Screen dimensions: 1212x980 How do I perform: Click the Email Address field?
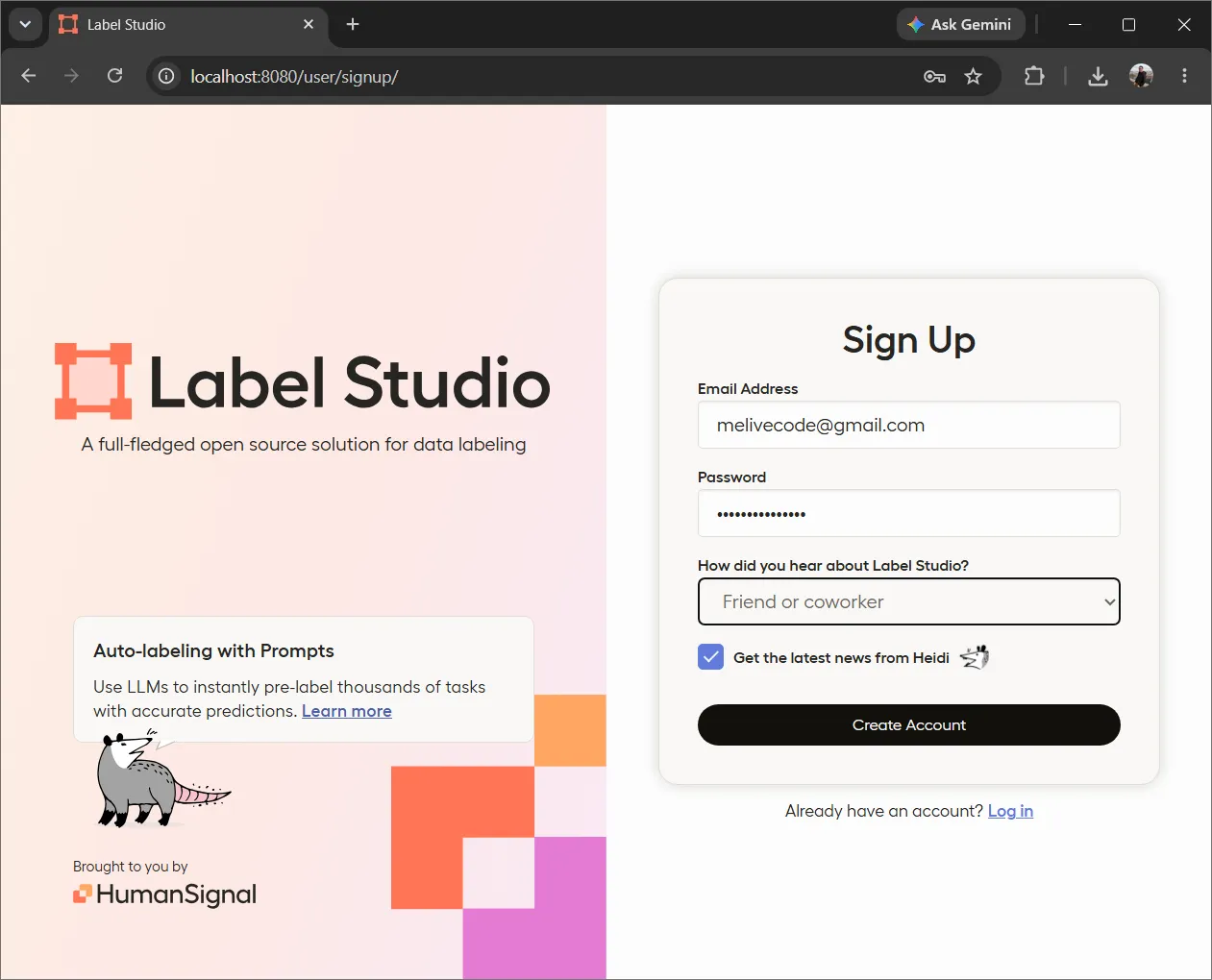click(908, 425)
